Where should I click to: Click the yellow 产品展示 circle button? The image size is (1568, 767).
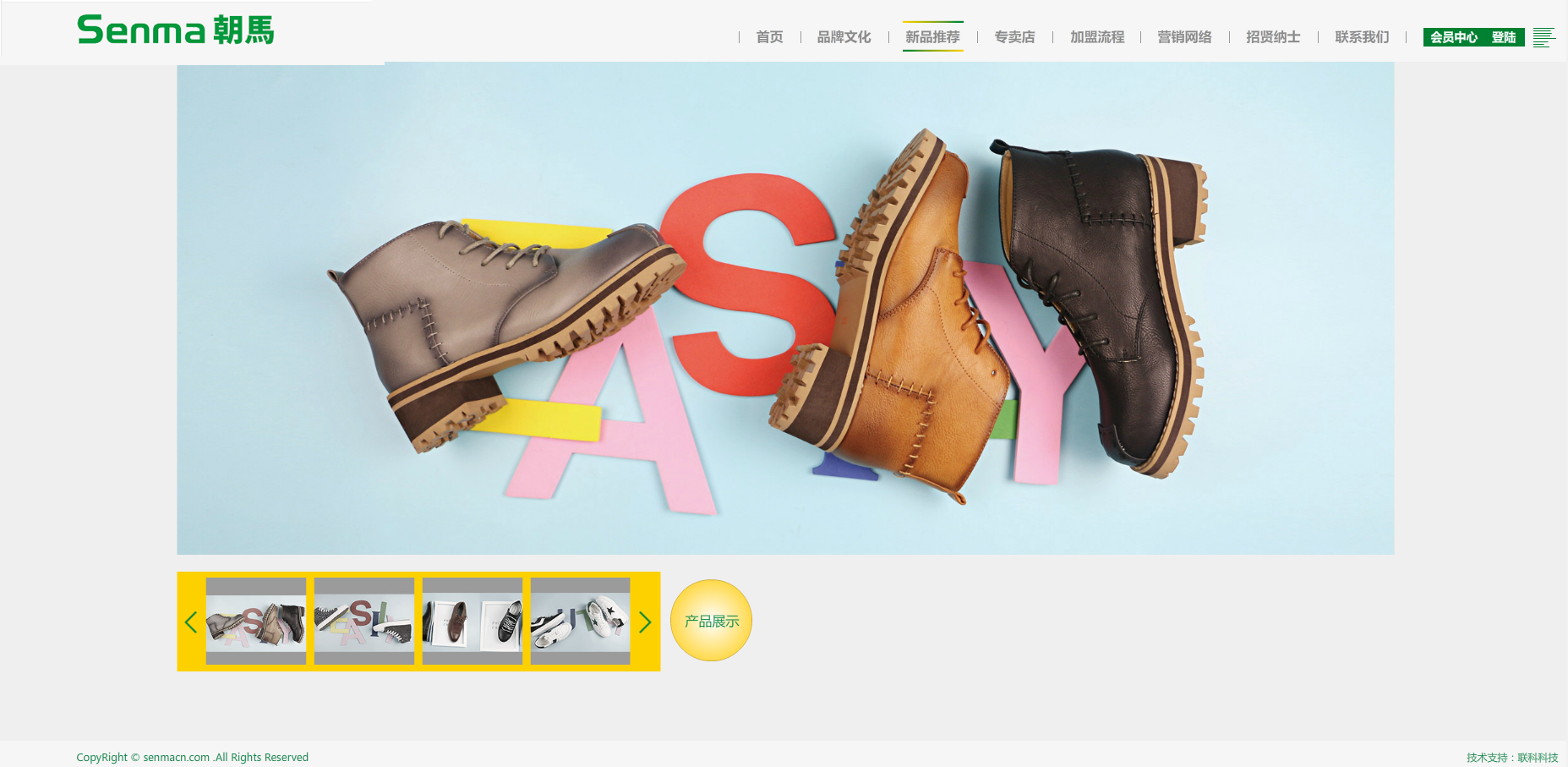coord(711,621)
